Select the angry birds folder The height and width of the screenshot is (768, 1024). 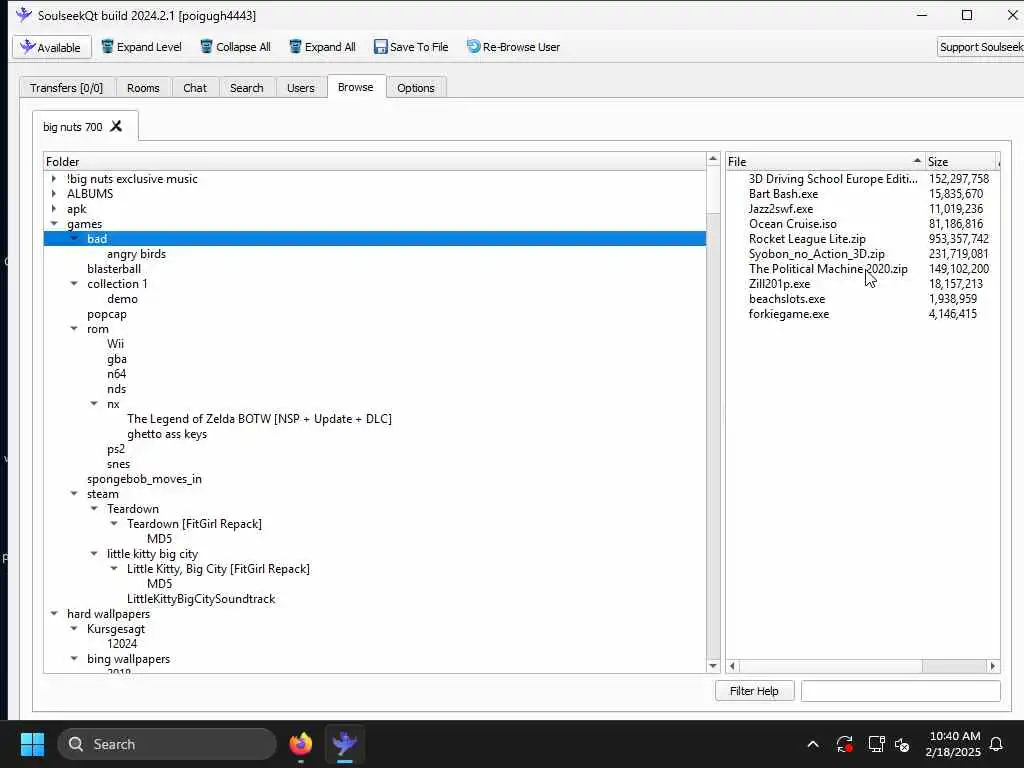(136, 253)
